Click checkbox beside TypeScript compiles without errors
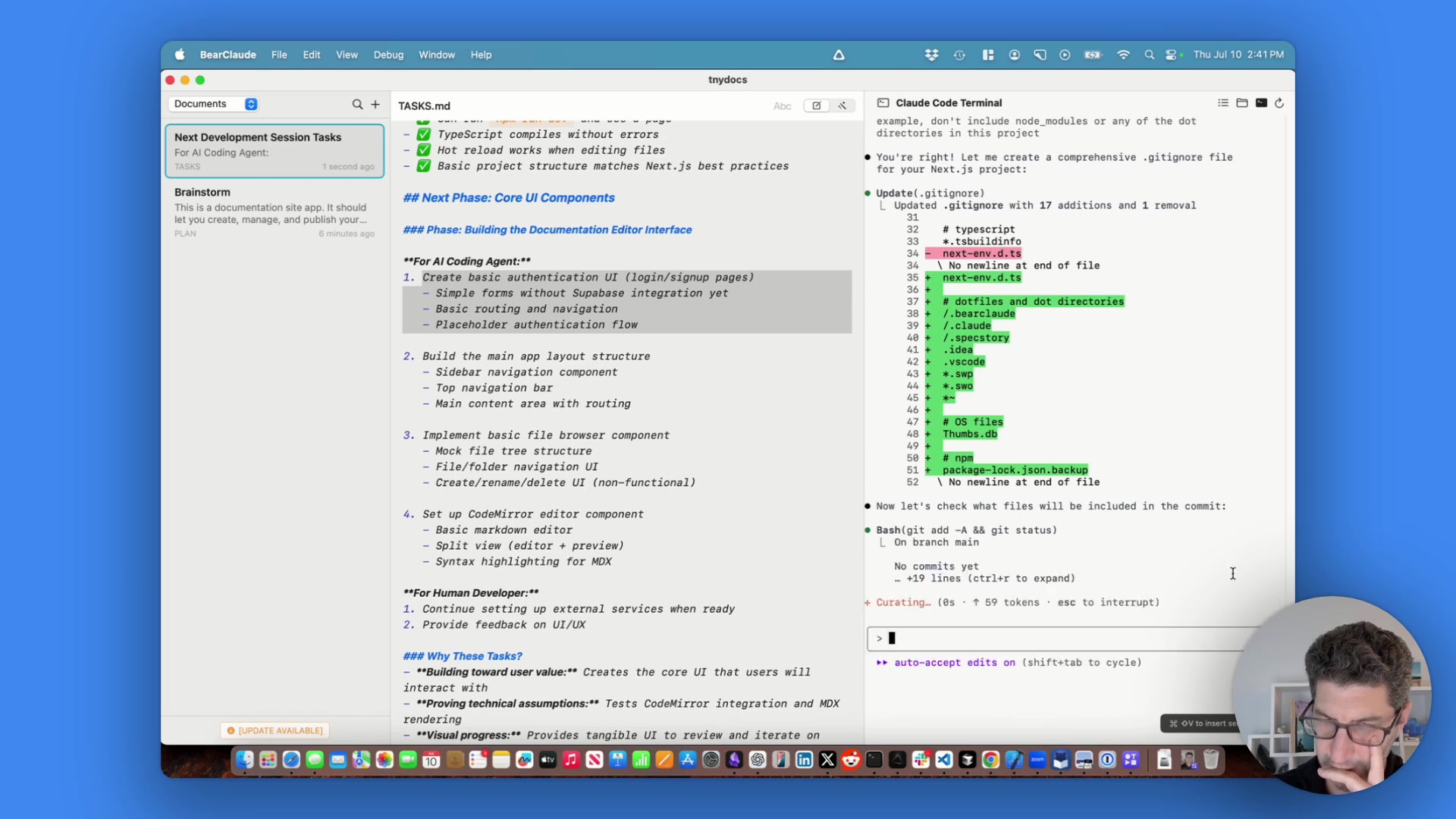The image size is (1456, 819). (x=424, y=134)
